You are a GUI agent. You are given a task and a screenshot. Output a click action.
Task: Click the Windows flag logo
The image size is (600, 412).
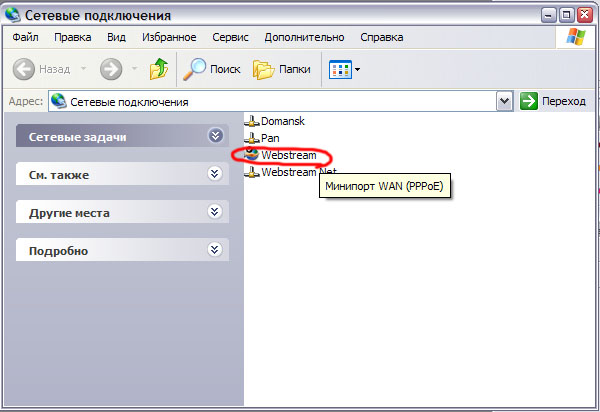click(576, 37)
